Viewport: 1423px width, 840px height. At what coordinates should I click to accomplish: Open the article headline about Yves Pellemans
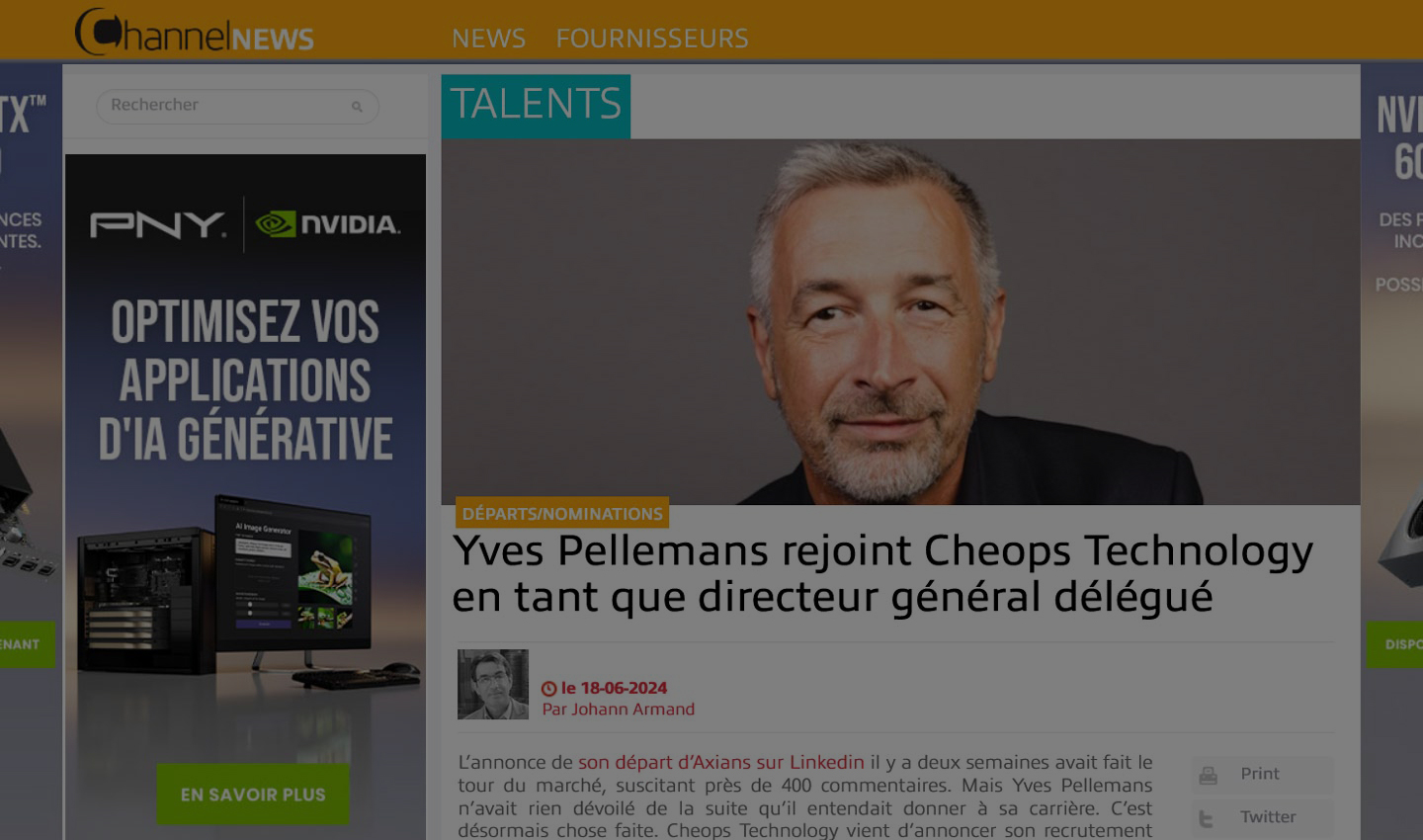pyautogui.click(x=882, y=573)
